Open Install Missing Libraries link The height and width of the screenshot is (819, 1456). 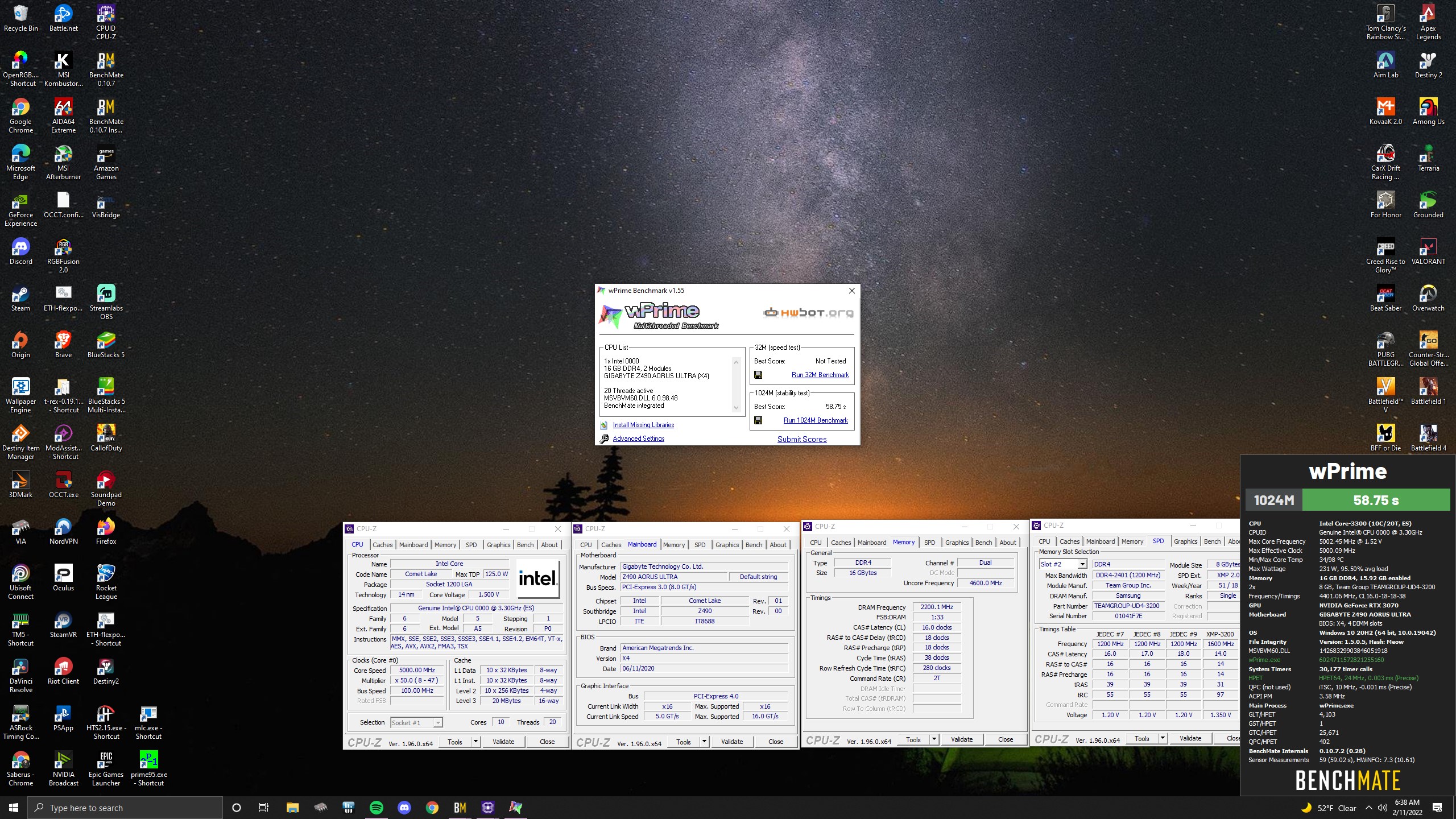[643, 425]
